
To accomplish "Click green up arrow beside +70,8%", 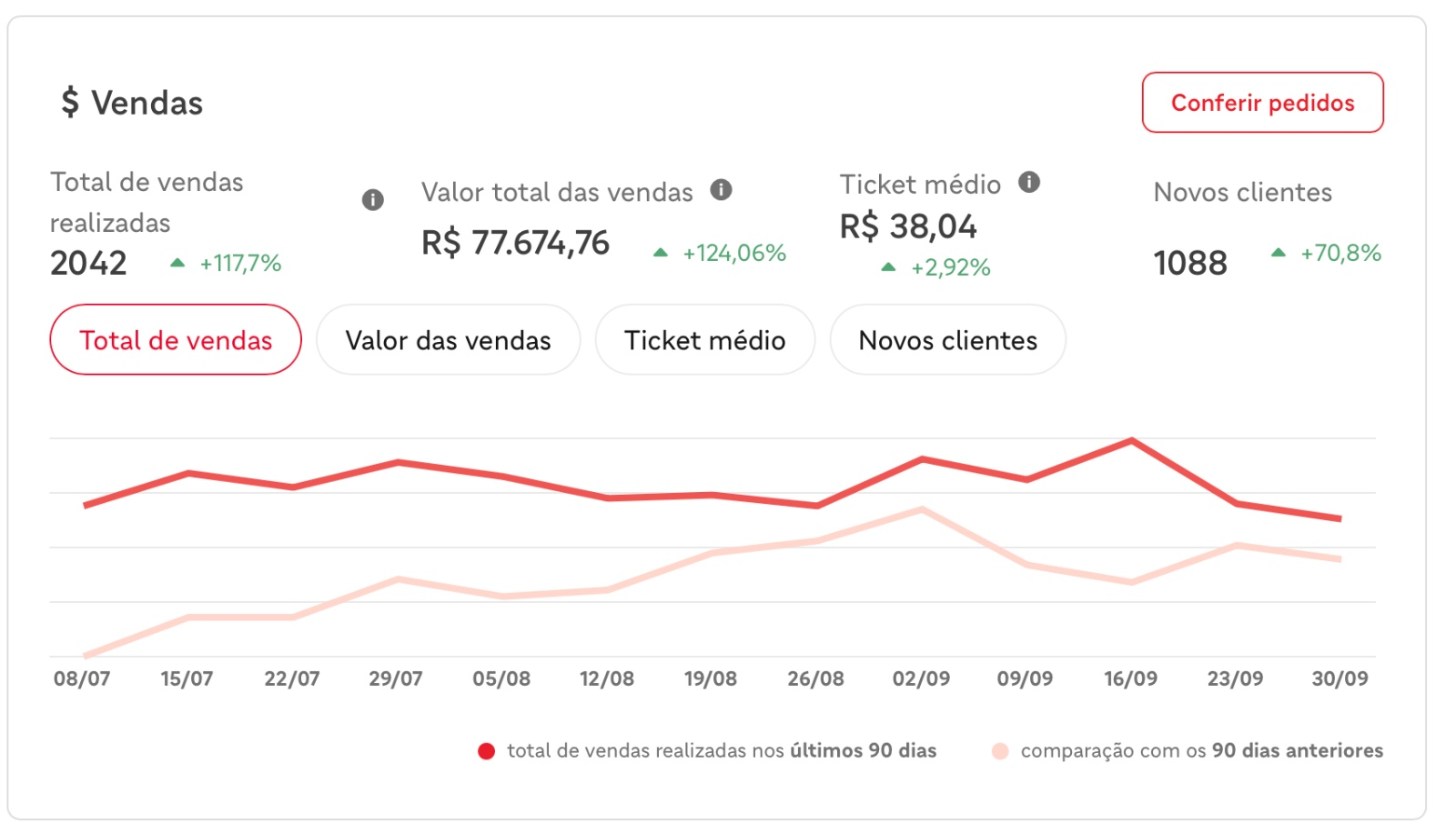I will [x=1279, y=253].
